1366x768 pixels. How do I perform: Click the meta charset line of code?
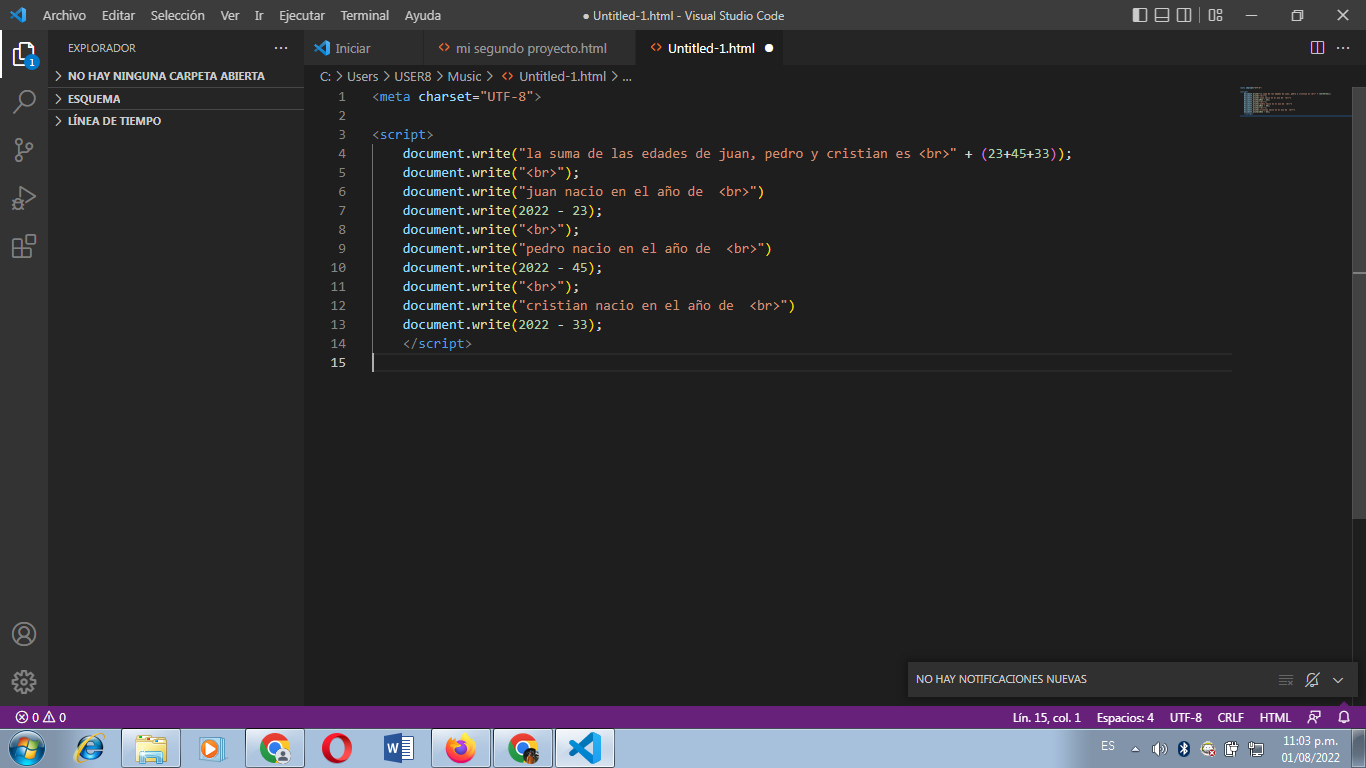pyautogui.click(x=456, y=97)
